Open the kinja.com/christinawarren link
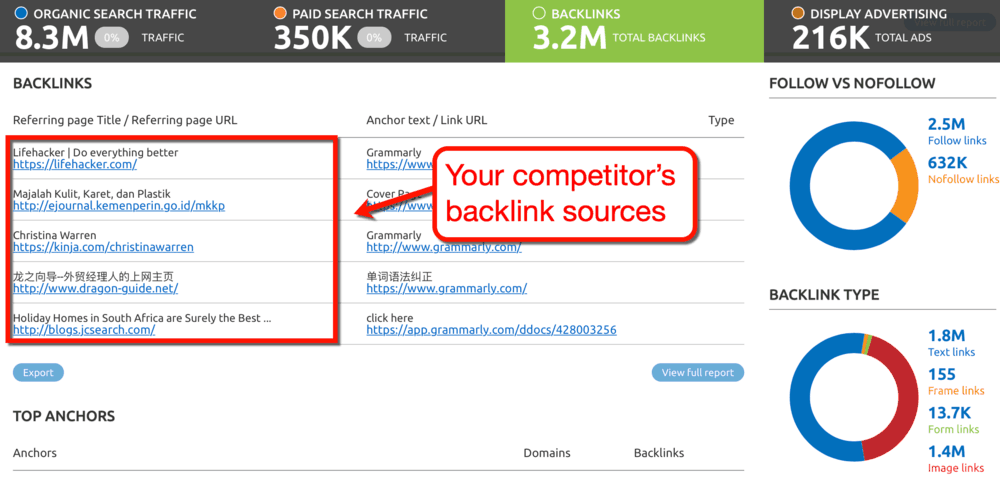This screenshot has width=1000, height=480. (103, 247)
